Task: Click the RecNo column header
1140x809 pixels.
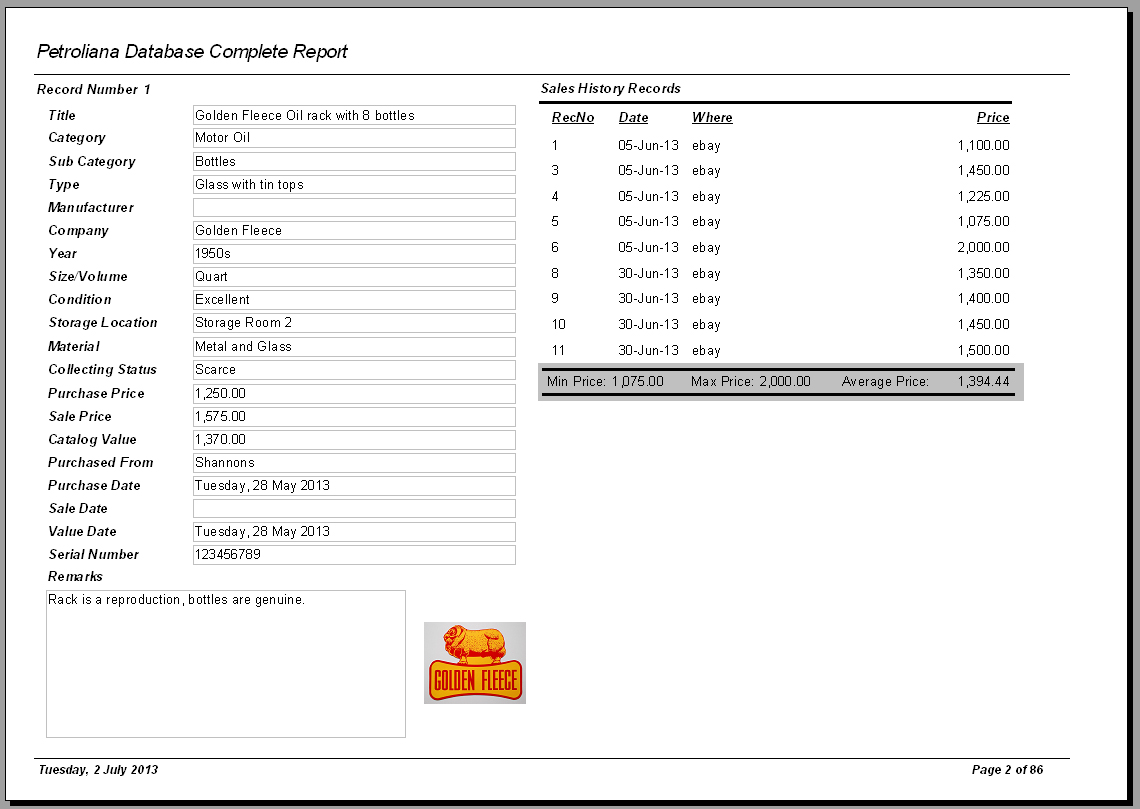Action: pos(573,118)
